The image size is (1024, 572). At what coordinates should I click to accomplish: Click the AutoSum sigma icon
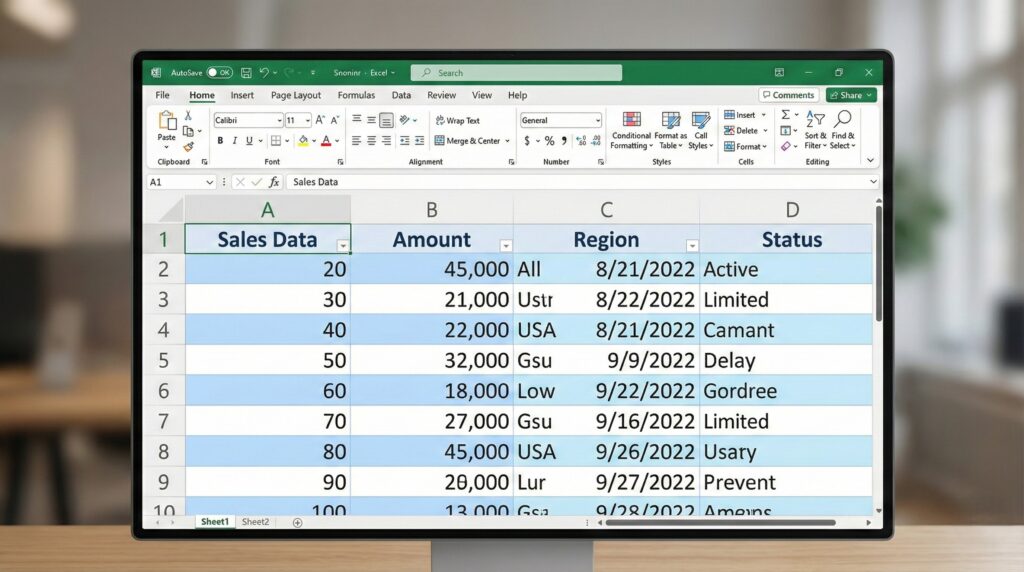coord(786,115)
